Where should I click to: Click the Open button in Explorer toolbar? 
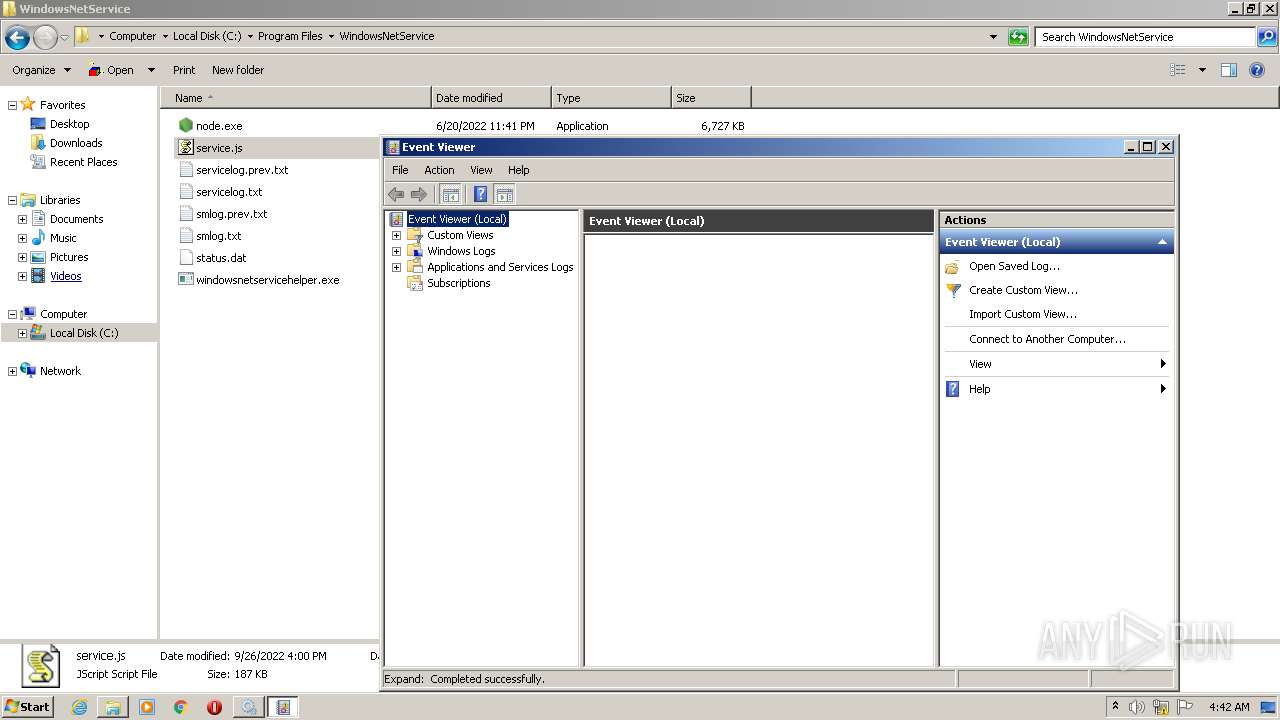click(111, 70)
